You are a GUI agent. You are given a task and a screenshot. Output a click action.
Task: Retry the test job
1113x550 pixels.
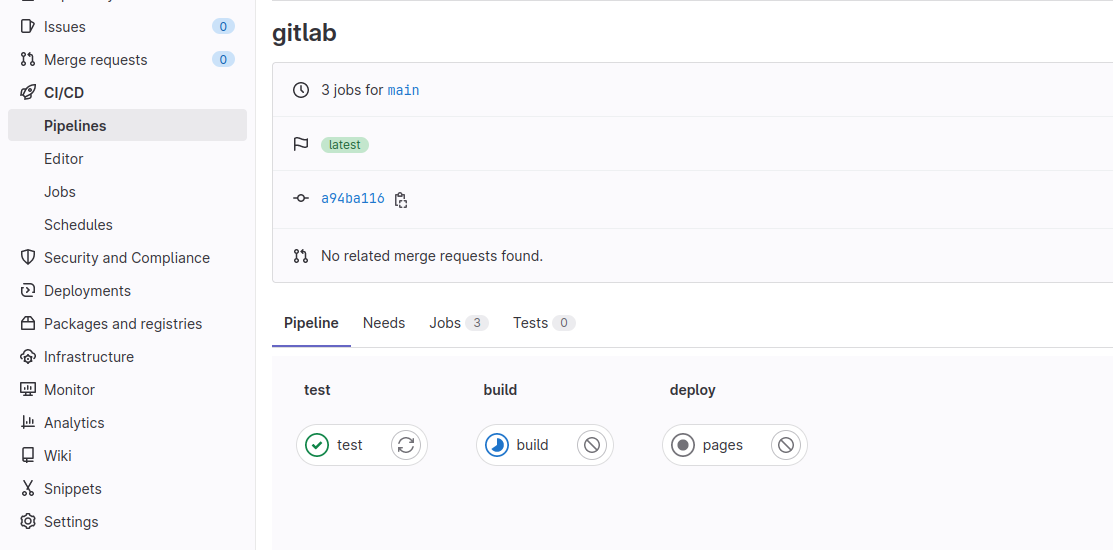(405, 445)
